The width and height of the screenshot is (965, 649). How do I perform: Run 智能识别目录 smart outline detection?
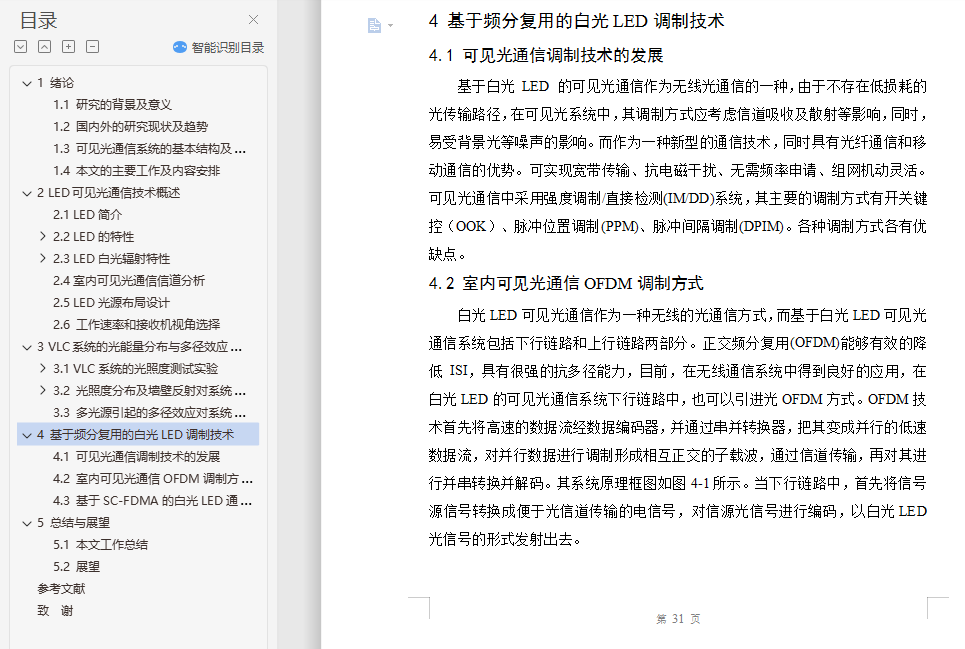coord(218,47)
